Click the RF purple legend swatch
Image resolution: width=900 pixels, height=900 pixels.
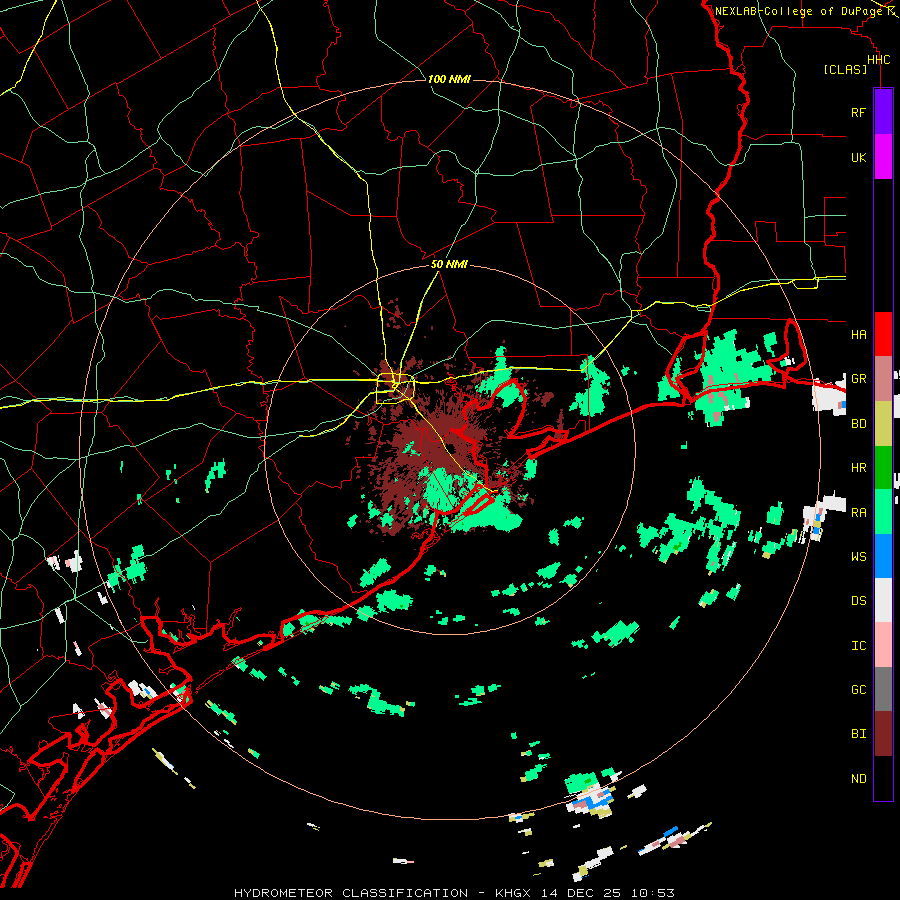click(883, 112)
